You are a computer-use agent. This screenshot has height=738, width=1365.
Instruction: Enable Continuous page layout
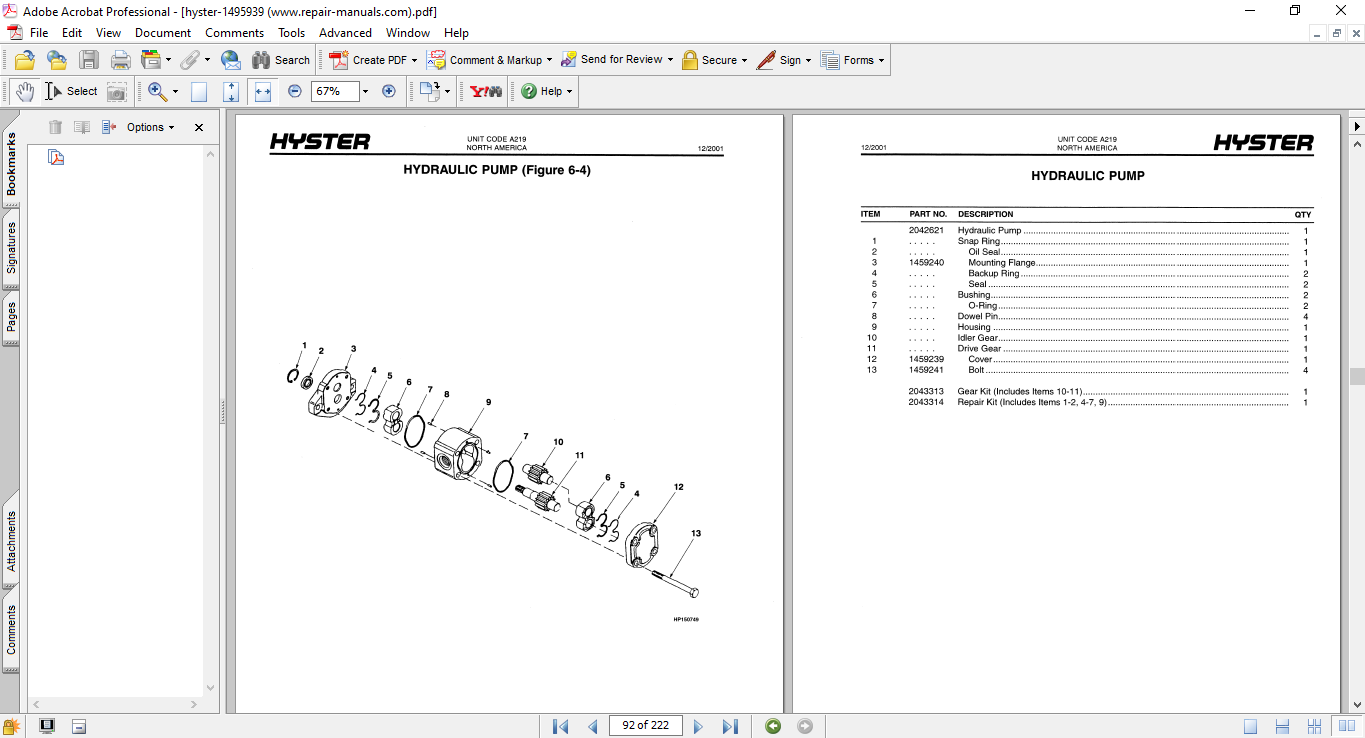[1282, 726]
